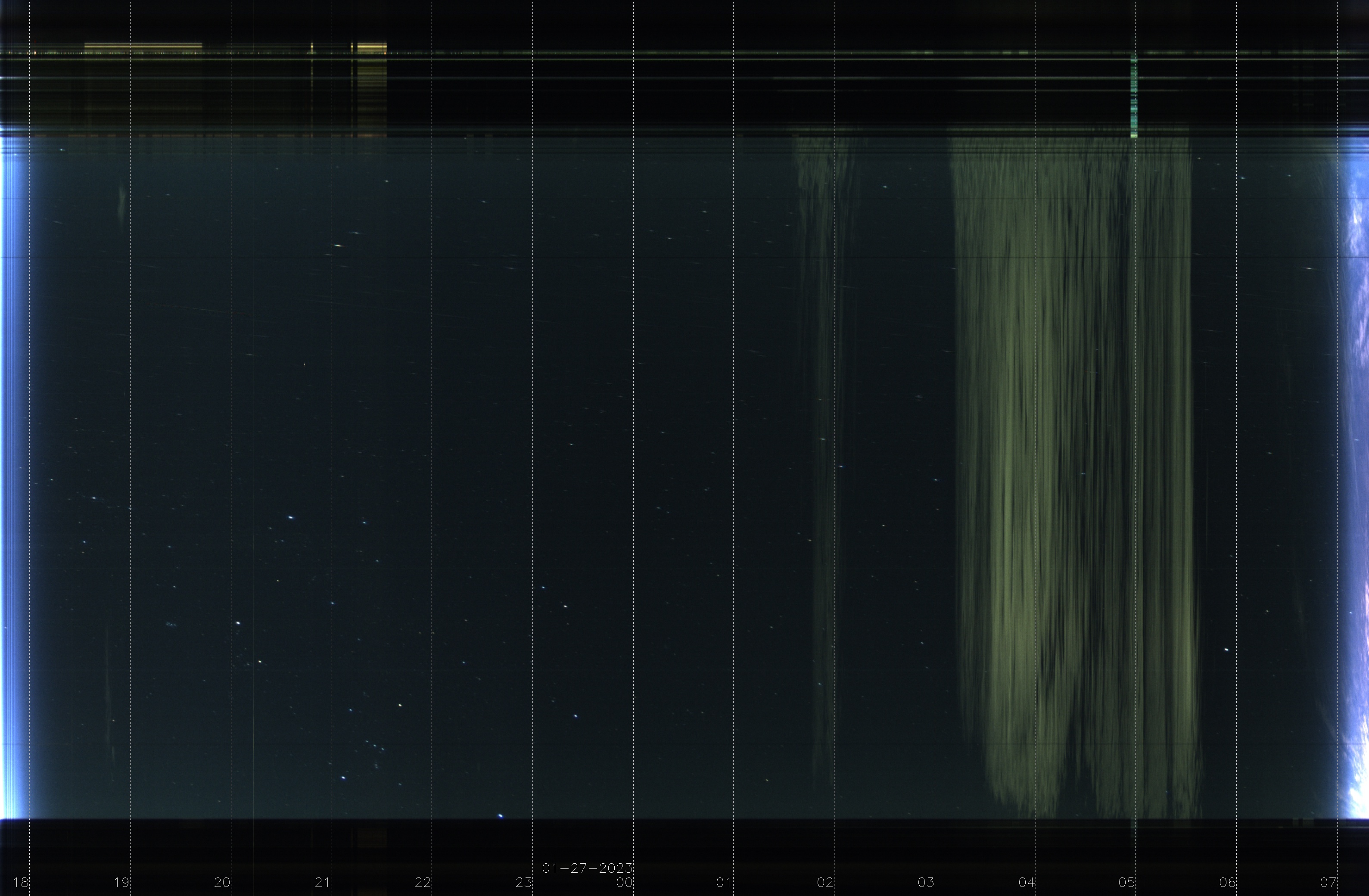The height and width of the screenshot is (896, 1369).
Task: Click the 23 hour label
Action: (524, 882)
